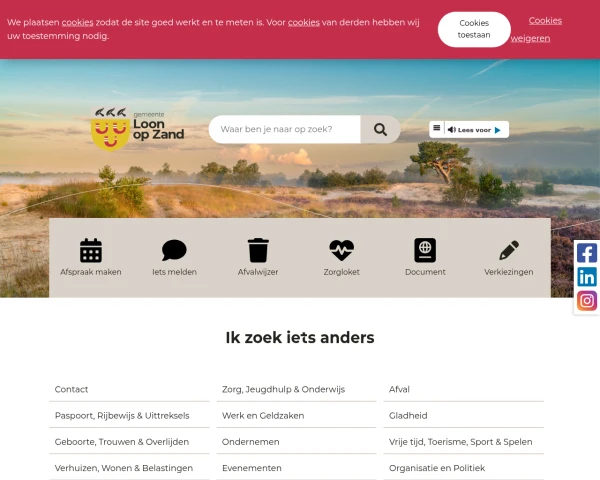The image size is (600, 480).
Task: Open the Zorgloket heart icon
Action: pyautogui.click(x=341, y=250)
